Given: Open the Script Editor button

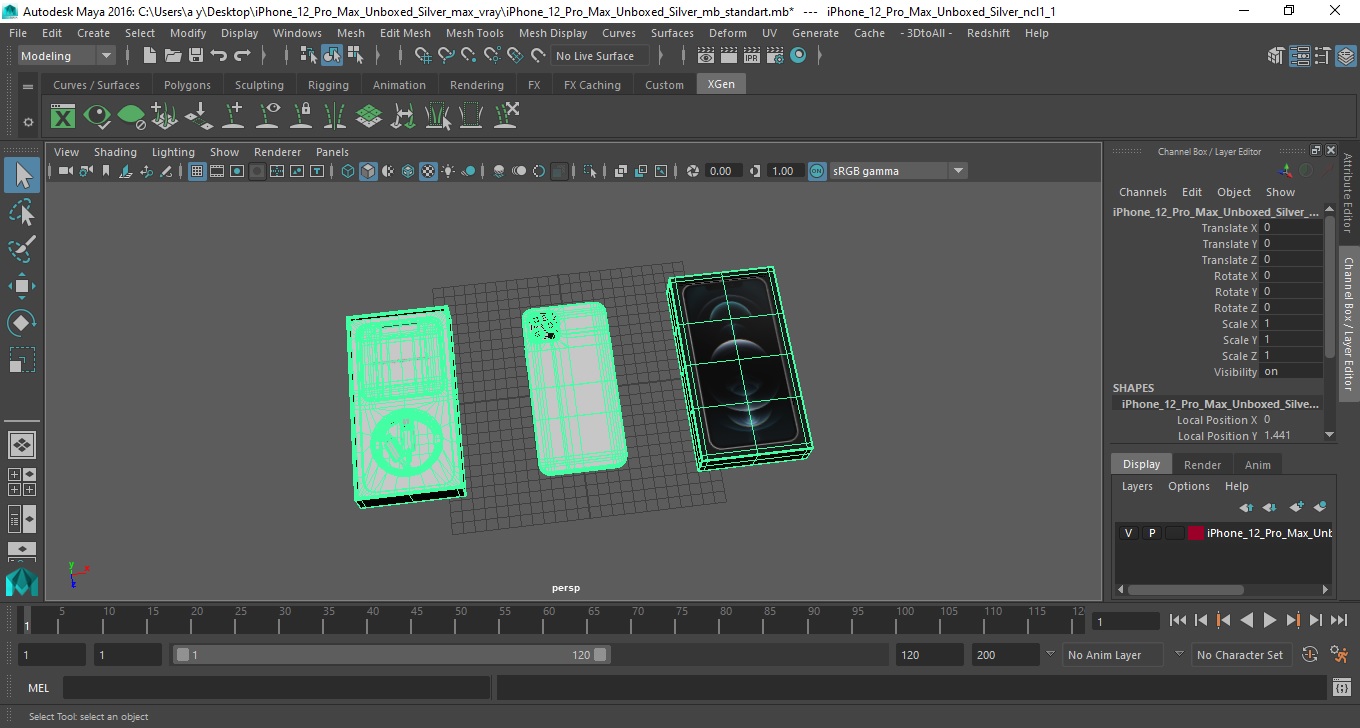Looking at the screenshot, I should click(1342, 688).
